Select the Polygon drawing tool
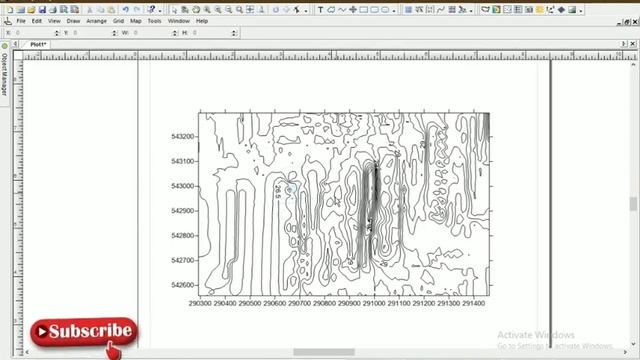640x360 pixels. (x=331, y=9)
